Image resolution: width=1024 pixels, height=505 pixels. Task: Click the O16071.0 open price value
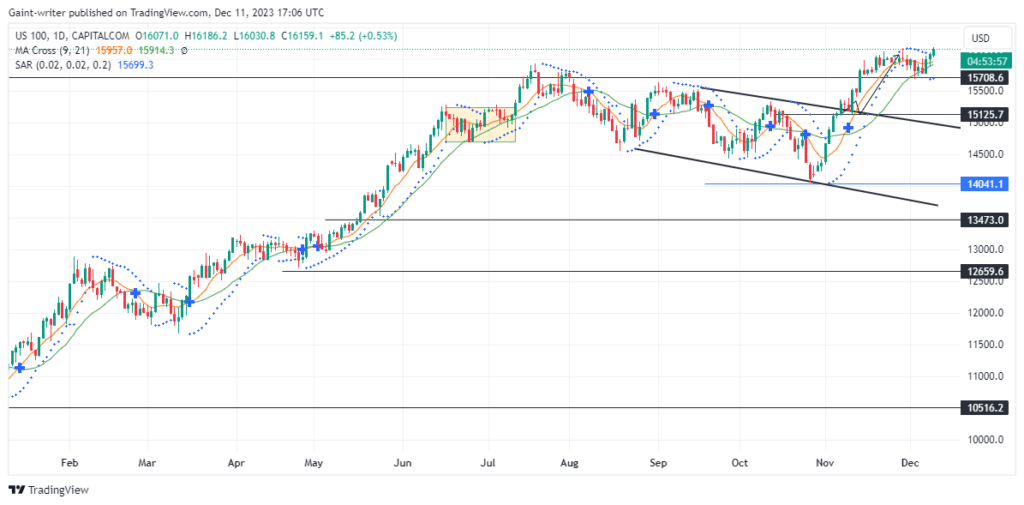(x=157, y=37)
